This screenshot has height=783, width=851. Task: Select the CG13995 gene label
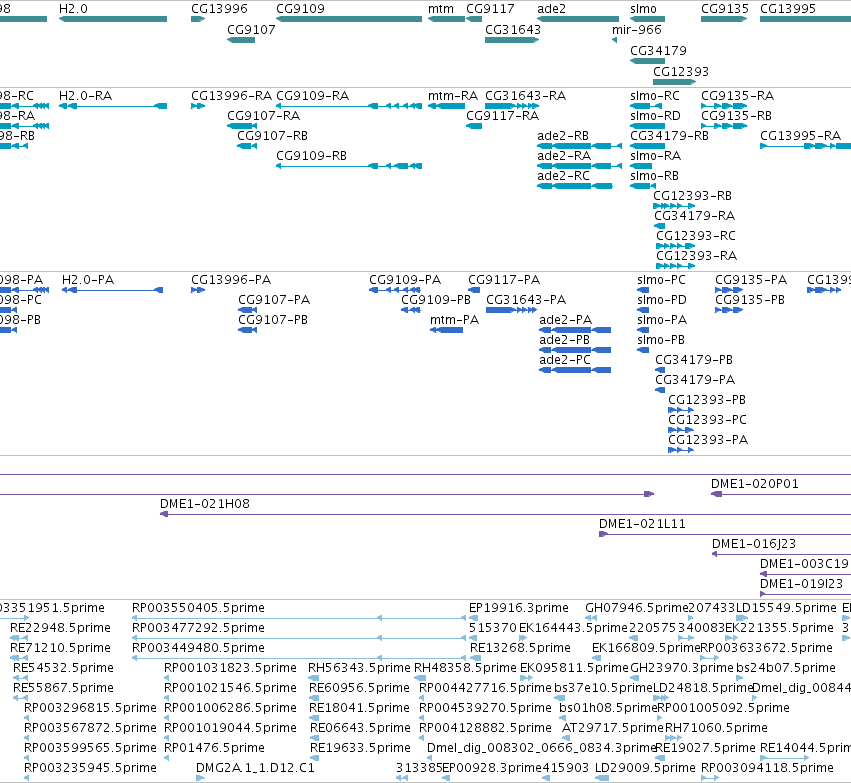pyautogui.click(x=788, y=9)
